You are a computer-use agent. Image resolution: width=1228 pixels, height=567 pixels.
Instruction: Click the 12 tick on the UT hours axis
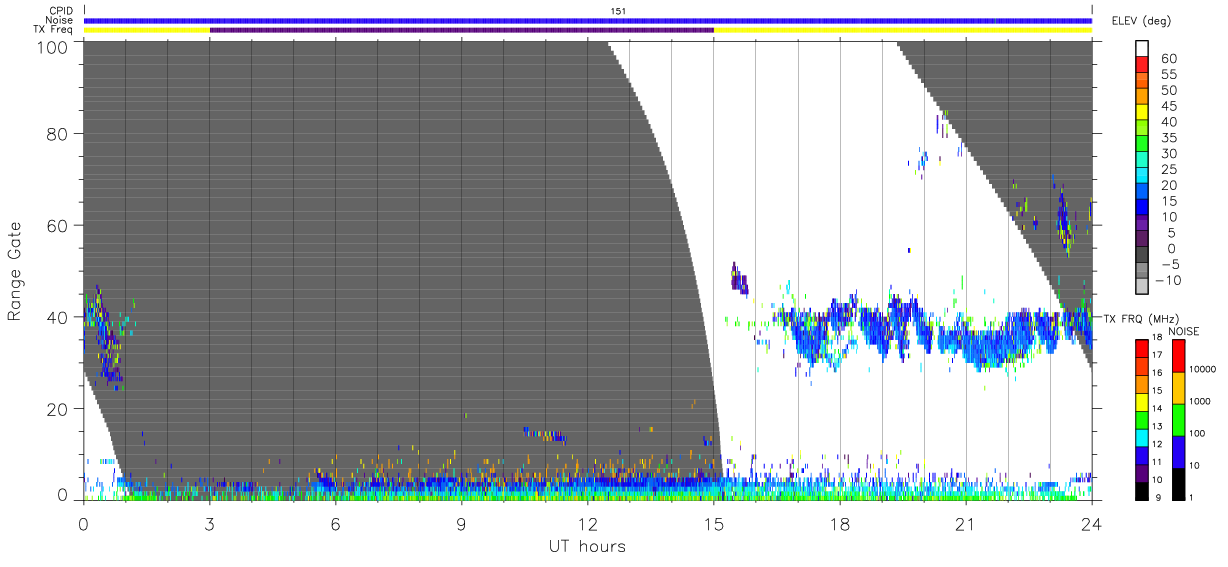click(588, 524)
